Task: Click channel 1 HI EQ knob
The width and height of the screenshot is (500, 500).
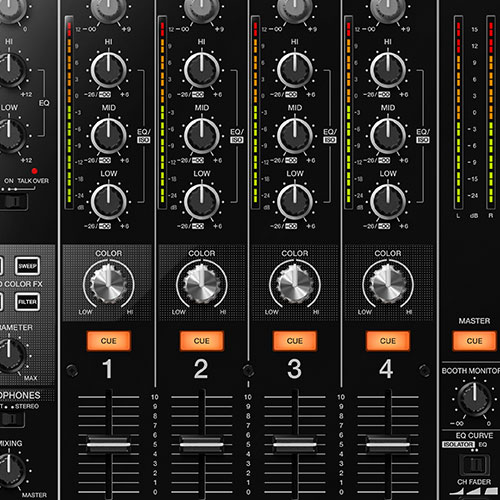Action: click(x=109, y=70)
